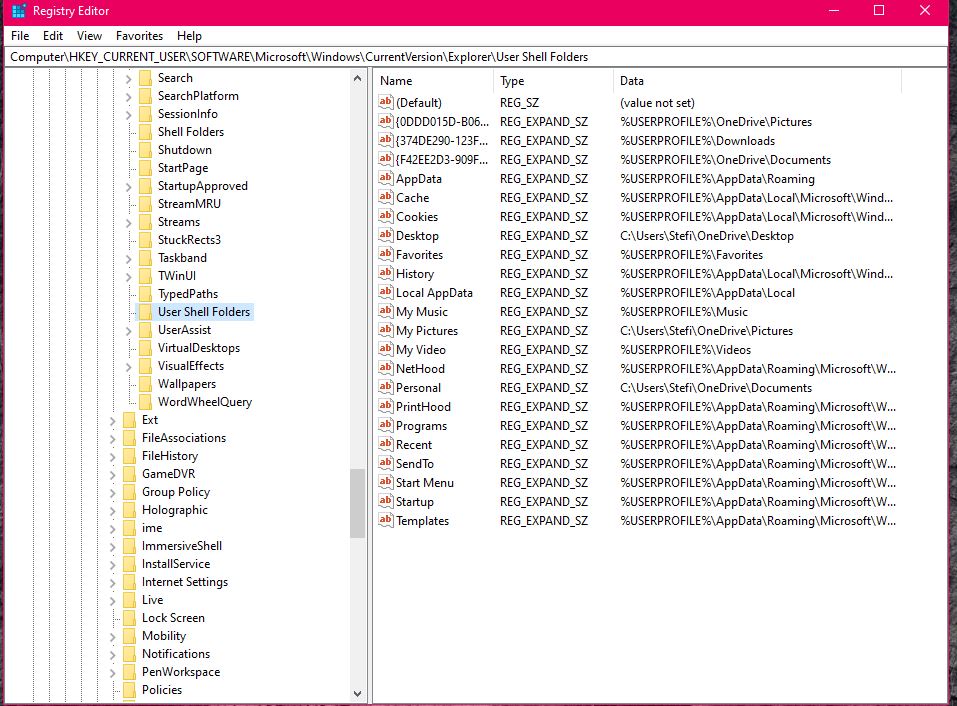Screen dimensions: 957x706
Task: Select the Lock Screen key
Action: [x=173, y=618]
